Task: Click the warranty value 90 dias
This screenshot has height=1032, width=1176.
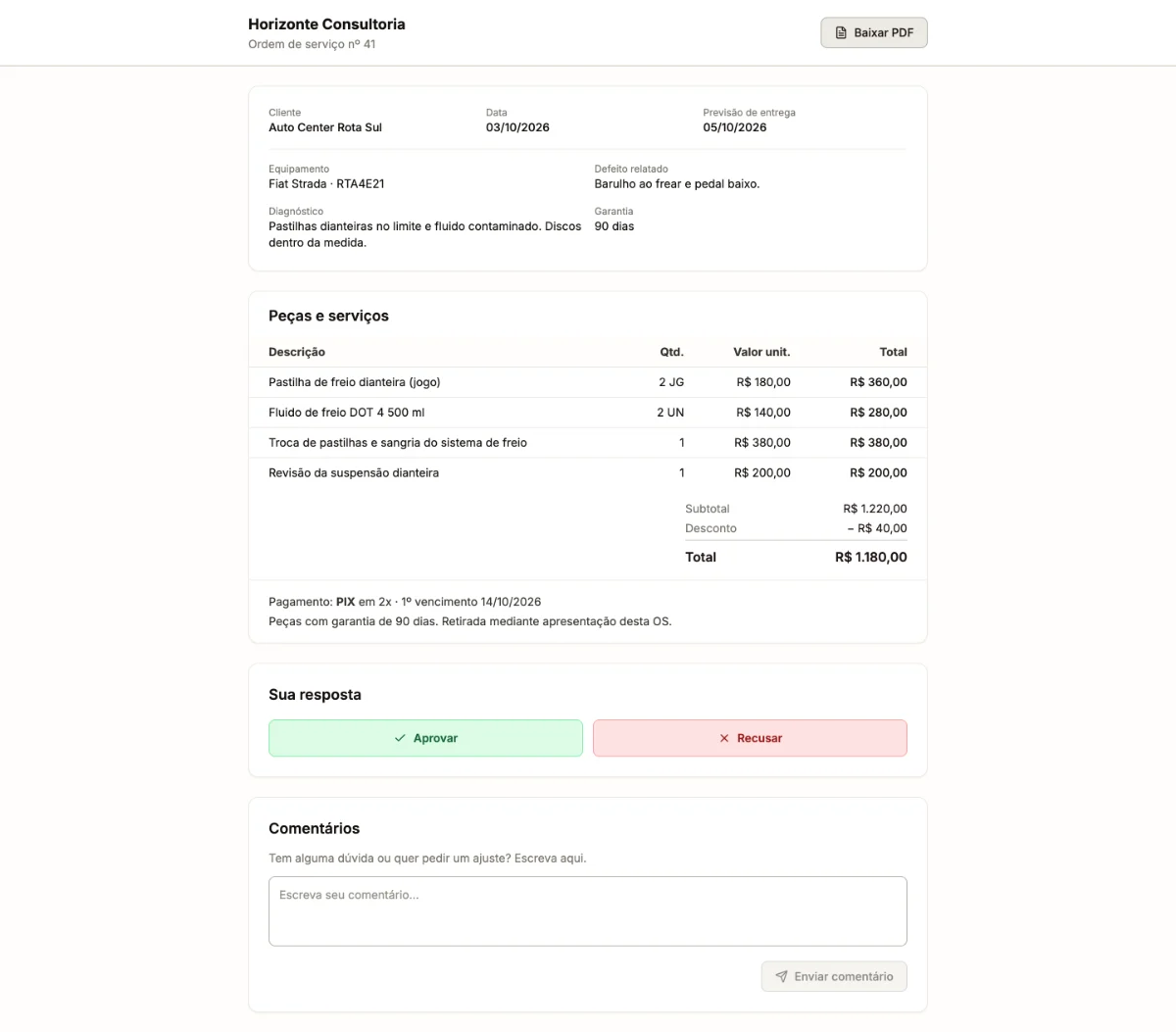Action: pyautogui.click(x=614, y=226)
